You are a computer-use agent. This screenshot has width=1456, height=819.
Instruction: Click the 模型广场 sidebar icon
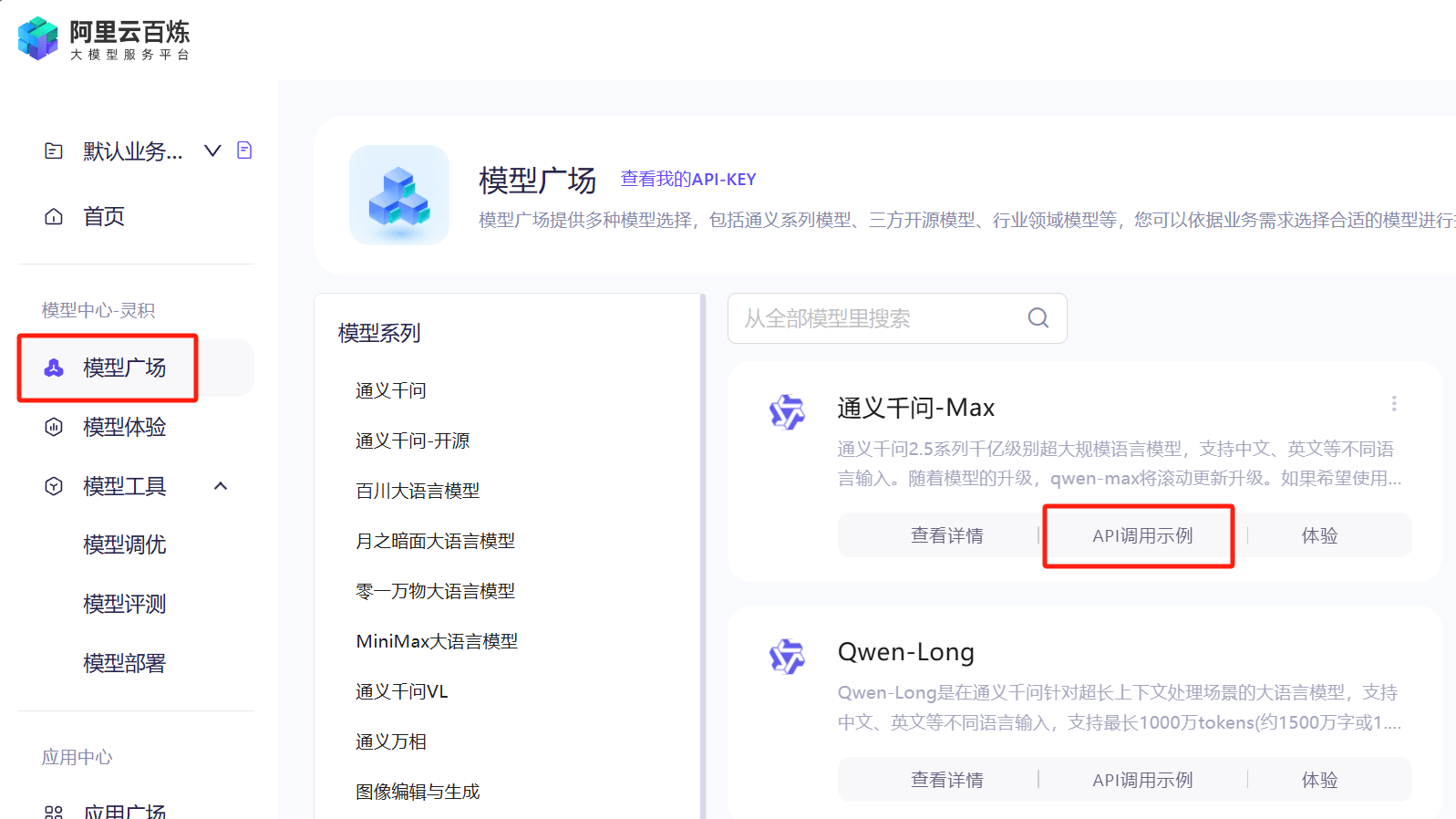(x=54, y=368)
